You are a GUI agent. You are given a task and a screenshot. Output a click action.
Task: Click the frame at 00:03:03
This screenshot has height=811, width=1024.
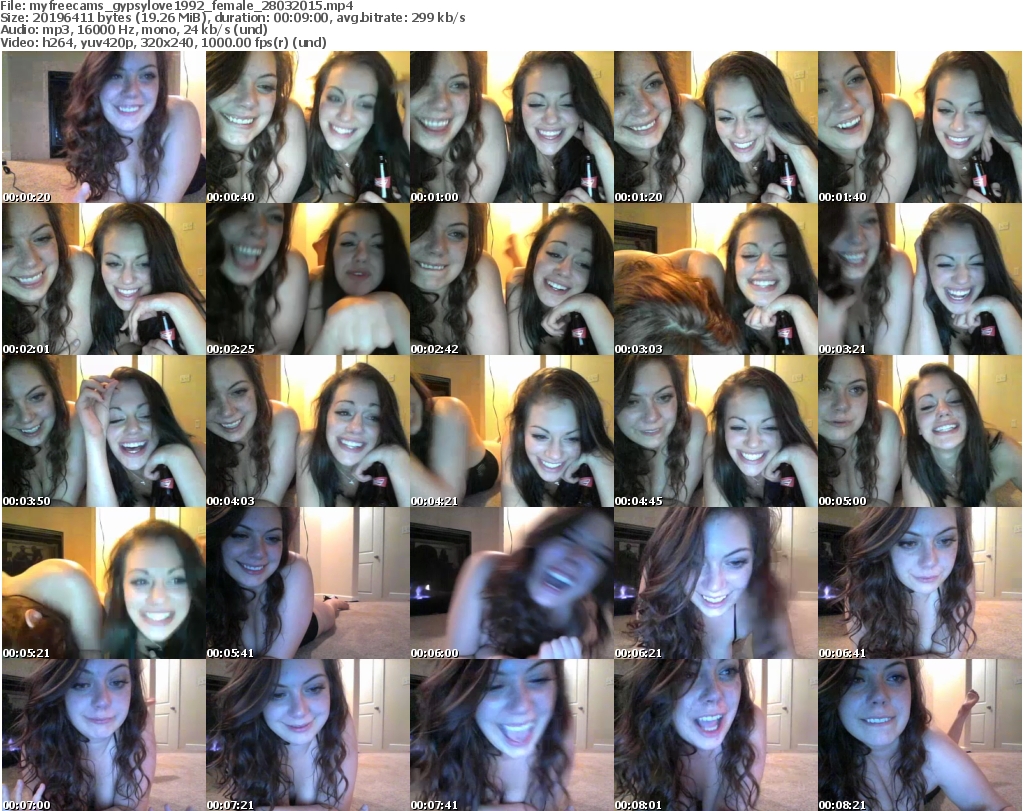pos(716,279)
